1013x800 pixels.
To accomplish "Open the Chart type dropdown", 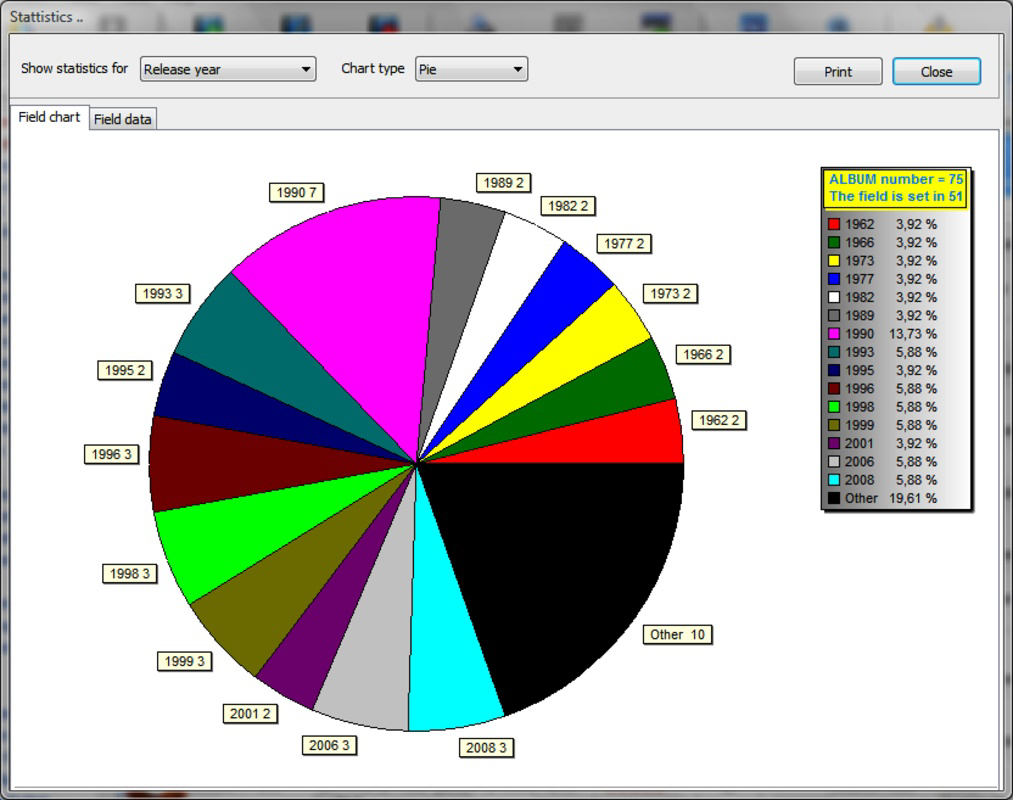I will [471, 69].
